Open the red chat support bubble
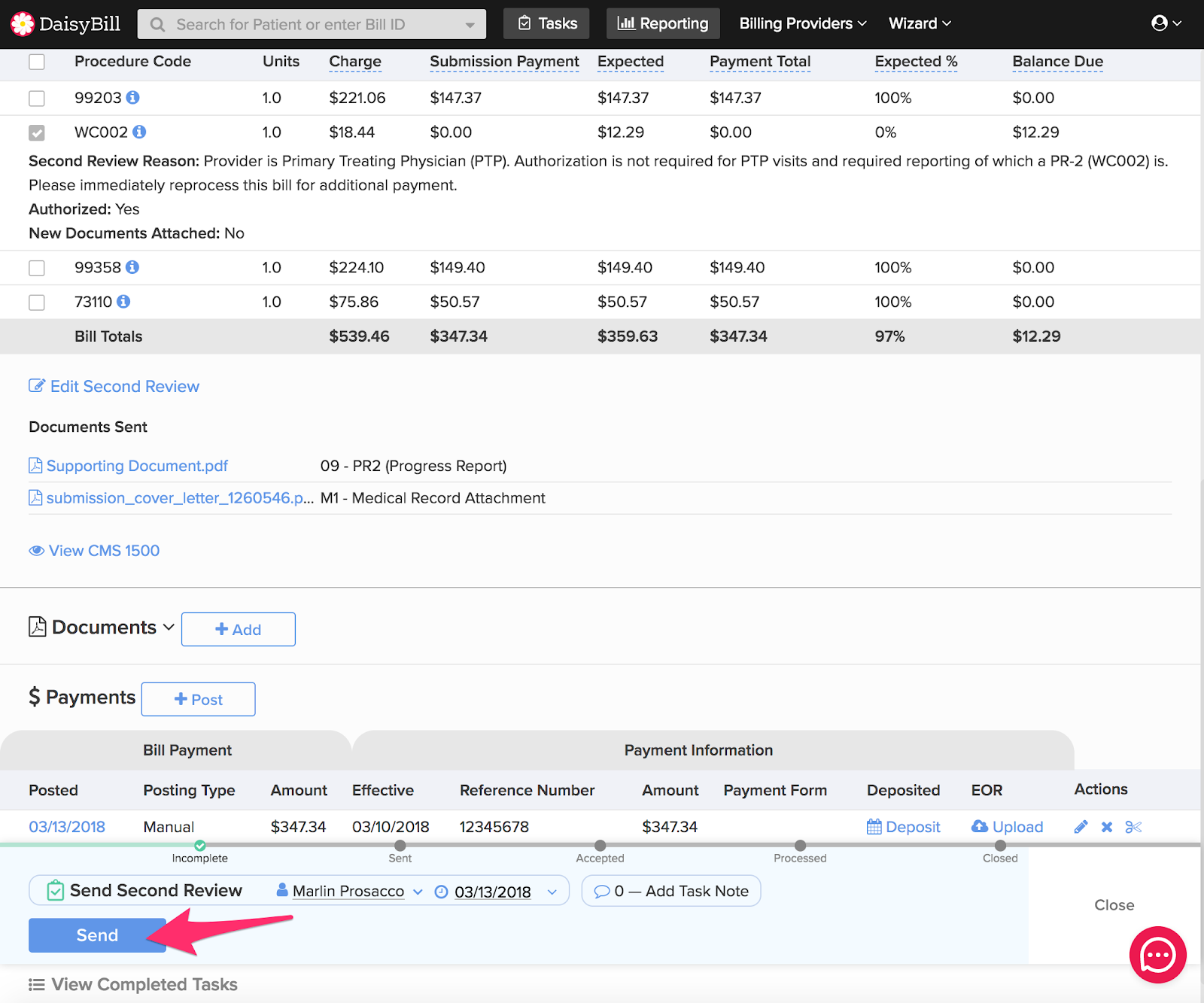 [x=1157, y=955]
